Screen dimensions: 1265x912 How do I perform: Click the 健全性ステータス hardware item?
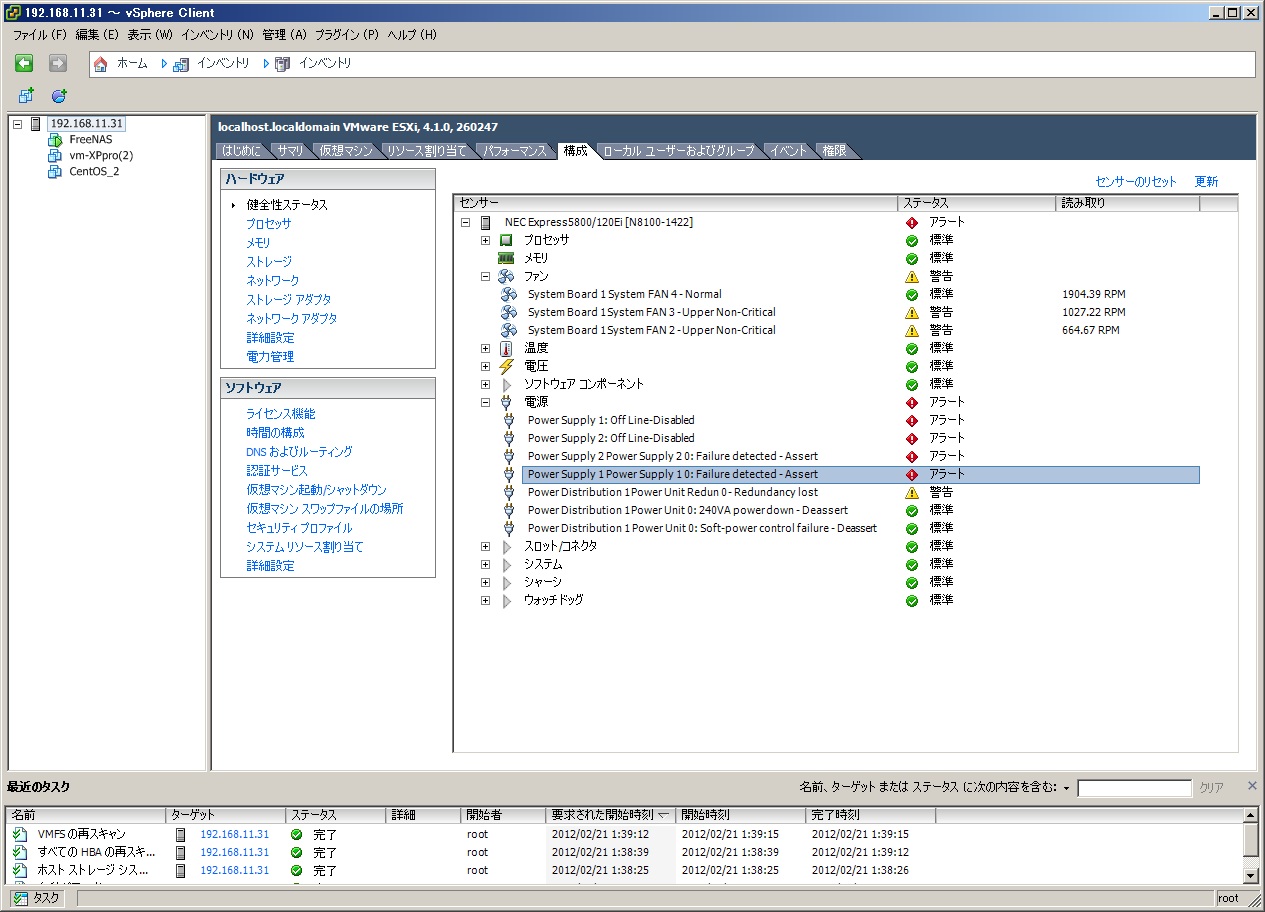point(287,204)
